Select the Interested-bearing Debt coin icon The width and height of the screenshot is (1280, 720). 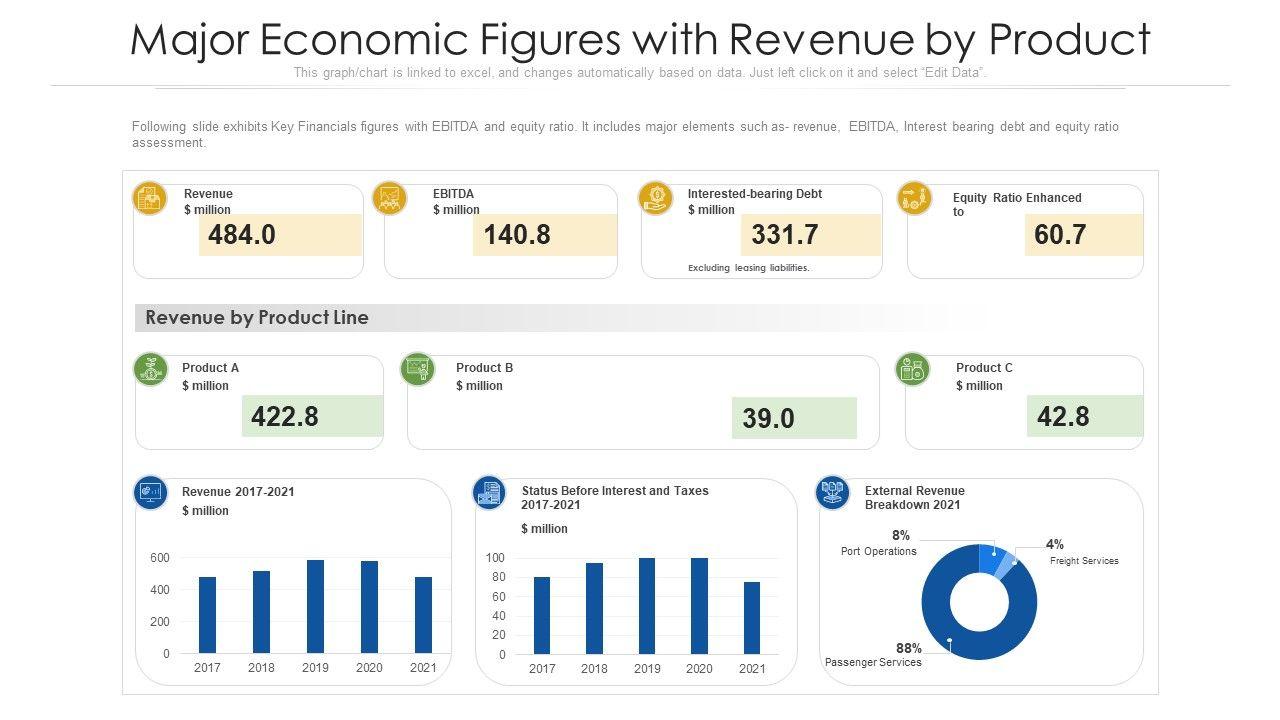coord(655,197)
